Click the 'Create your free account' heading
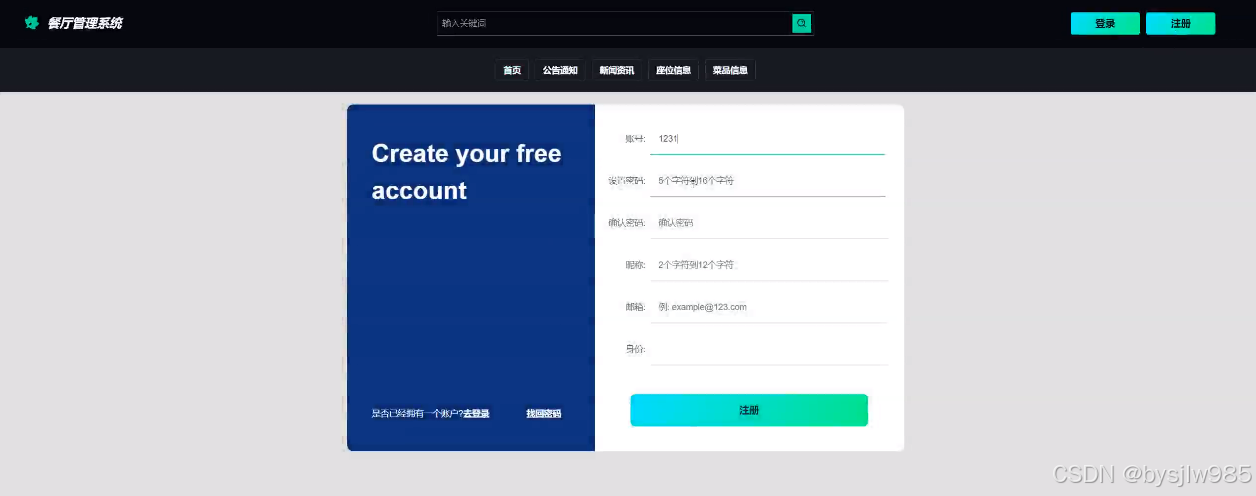 pos(466,172)
